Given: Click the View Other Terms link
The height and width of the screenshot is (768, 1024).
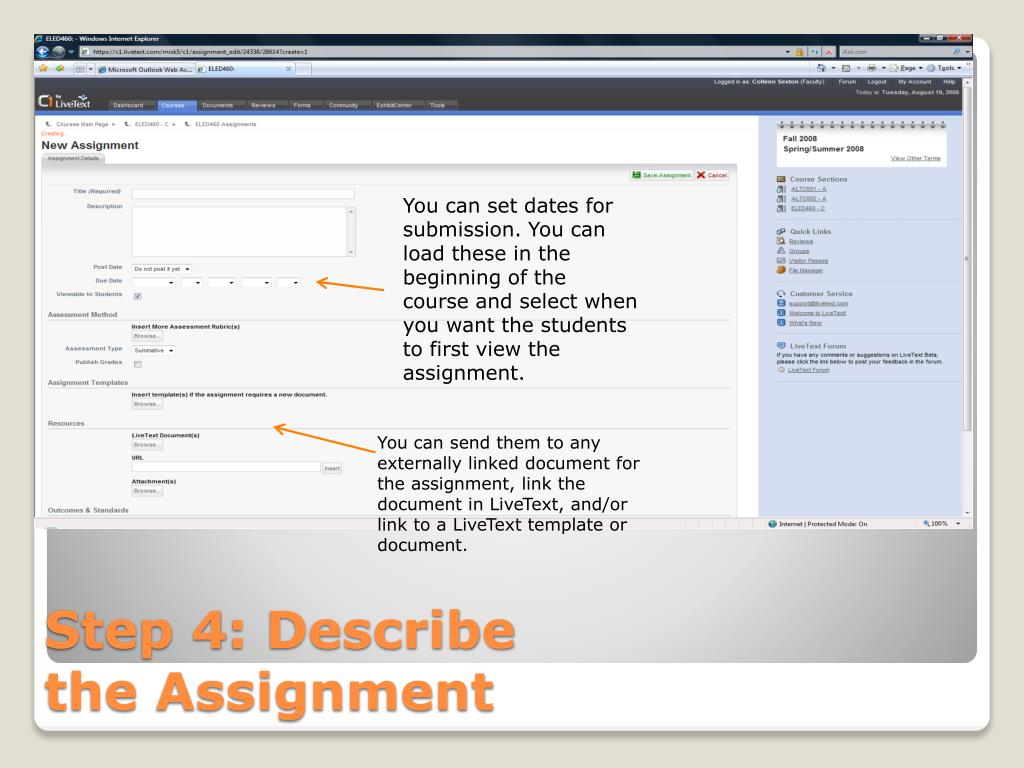Looking at the screenshot, I should 916,159.
